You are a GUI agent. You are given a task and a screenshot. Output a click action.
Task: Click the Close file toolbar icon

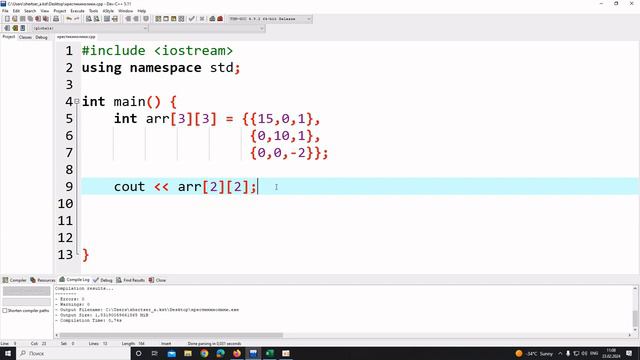pos(38,19)
